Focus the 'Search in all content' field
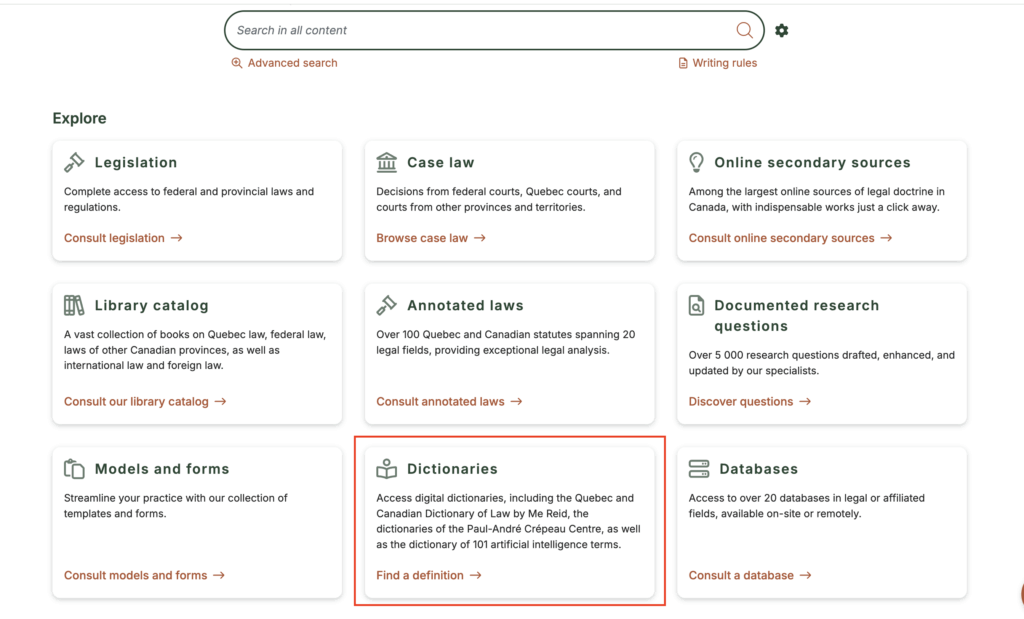 coord(480,30)
